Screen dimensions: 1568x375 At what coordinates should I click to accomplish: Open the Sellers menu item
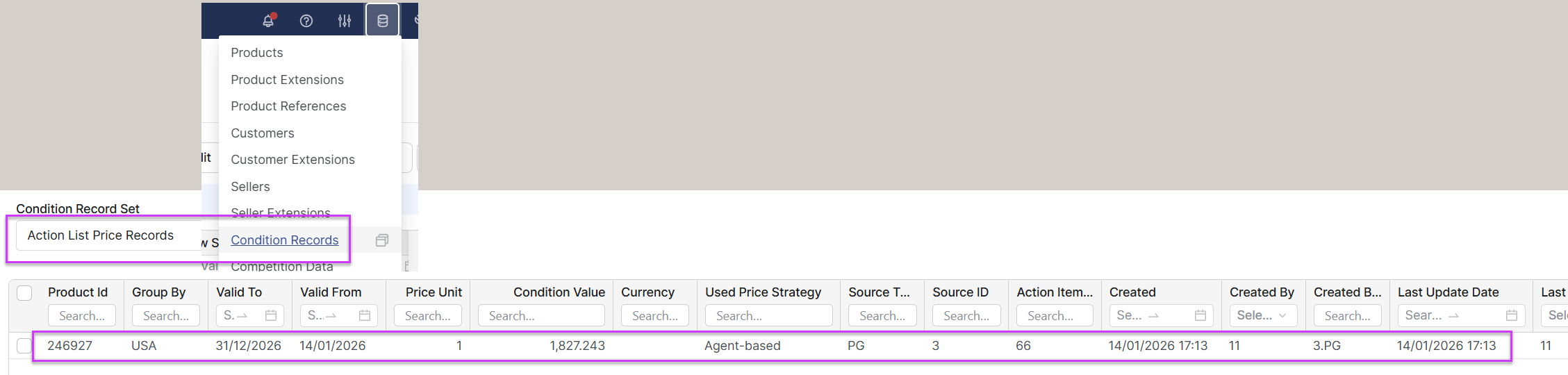250,187
